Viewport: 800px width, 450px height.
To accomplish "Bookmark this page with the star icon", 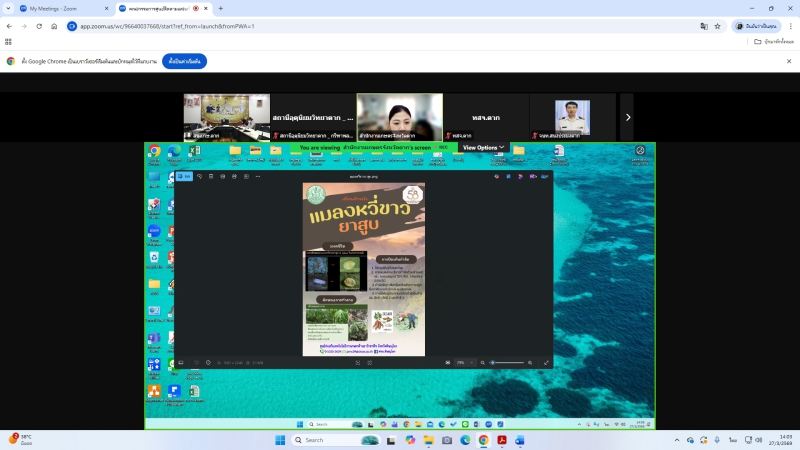I will click(719, 26).
